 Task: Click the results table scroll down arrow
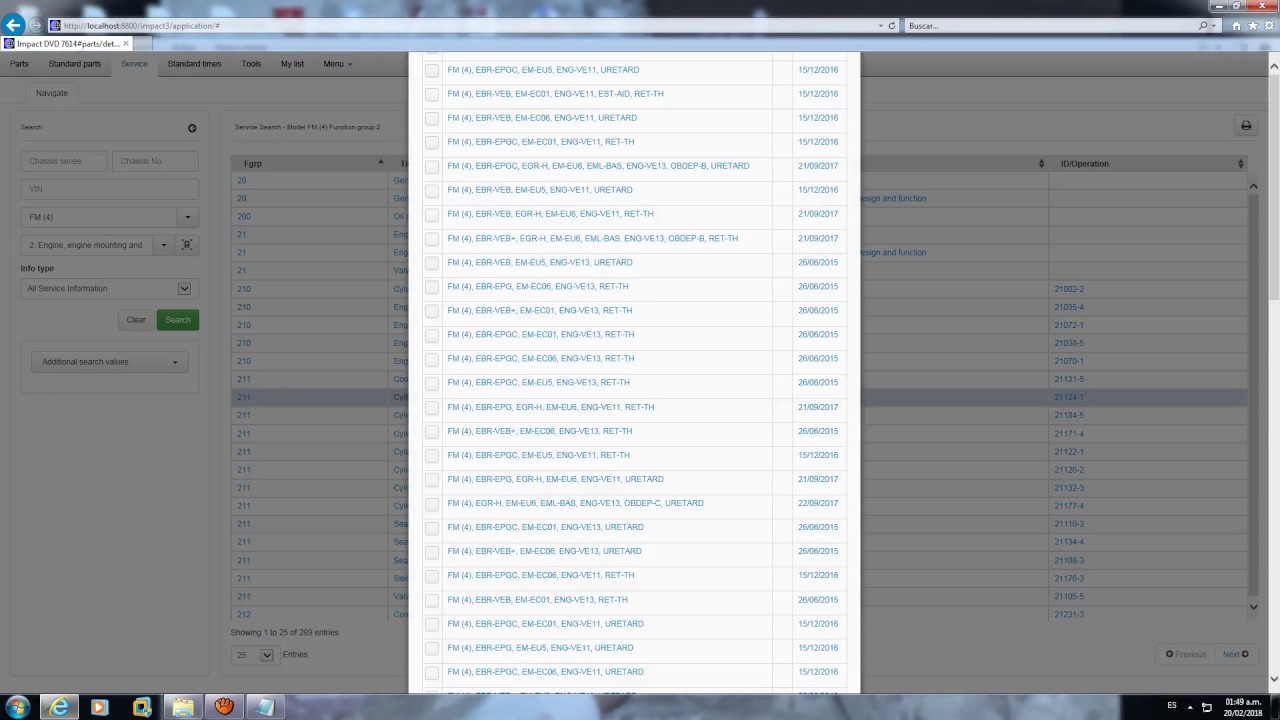tap(1253, 607)
